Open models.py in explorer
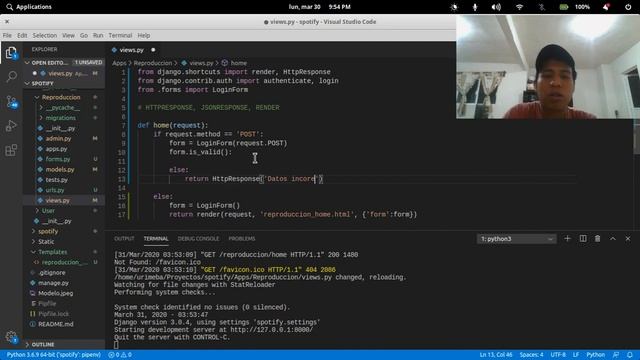 pos(63,169)
